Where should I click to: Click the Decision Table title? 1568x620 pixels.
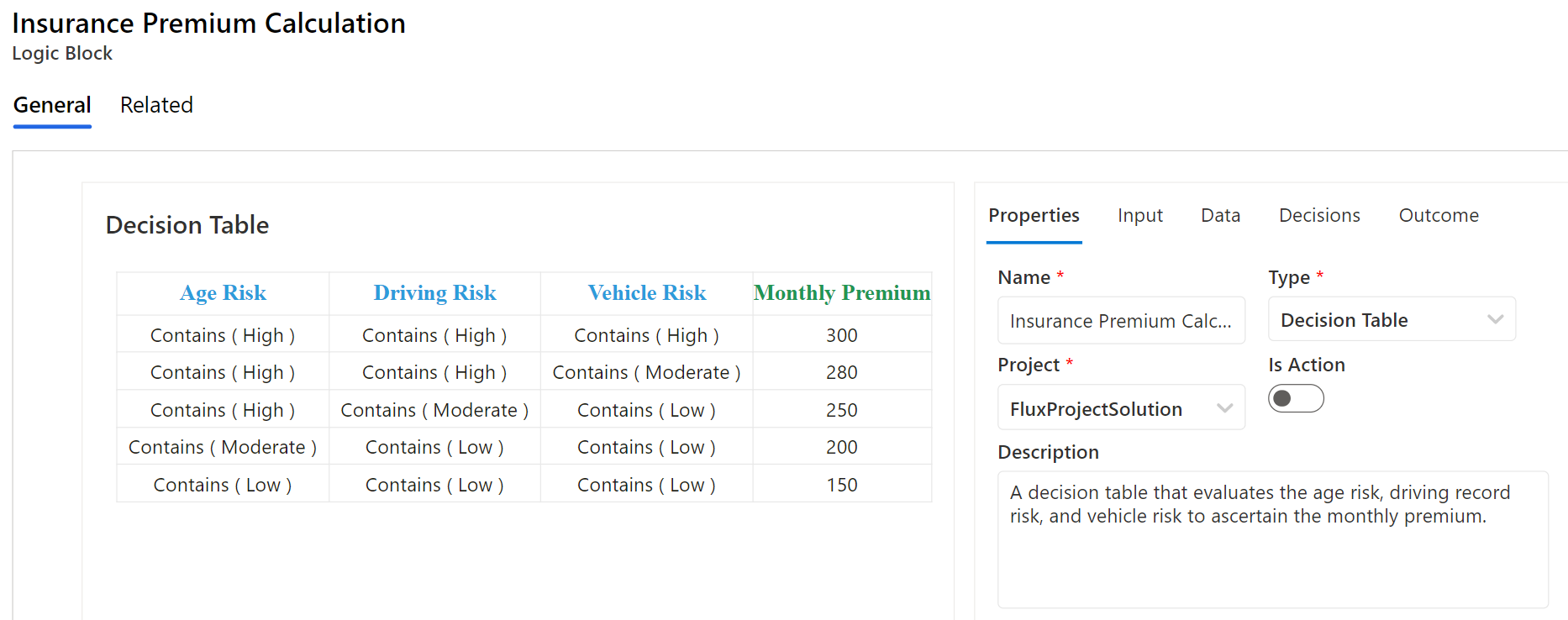[x=187, y=224]
